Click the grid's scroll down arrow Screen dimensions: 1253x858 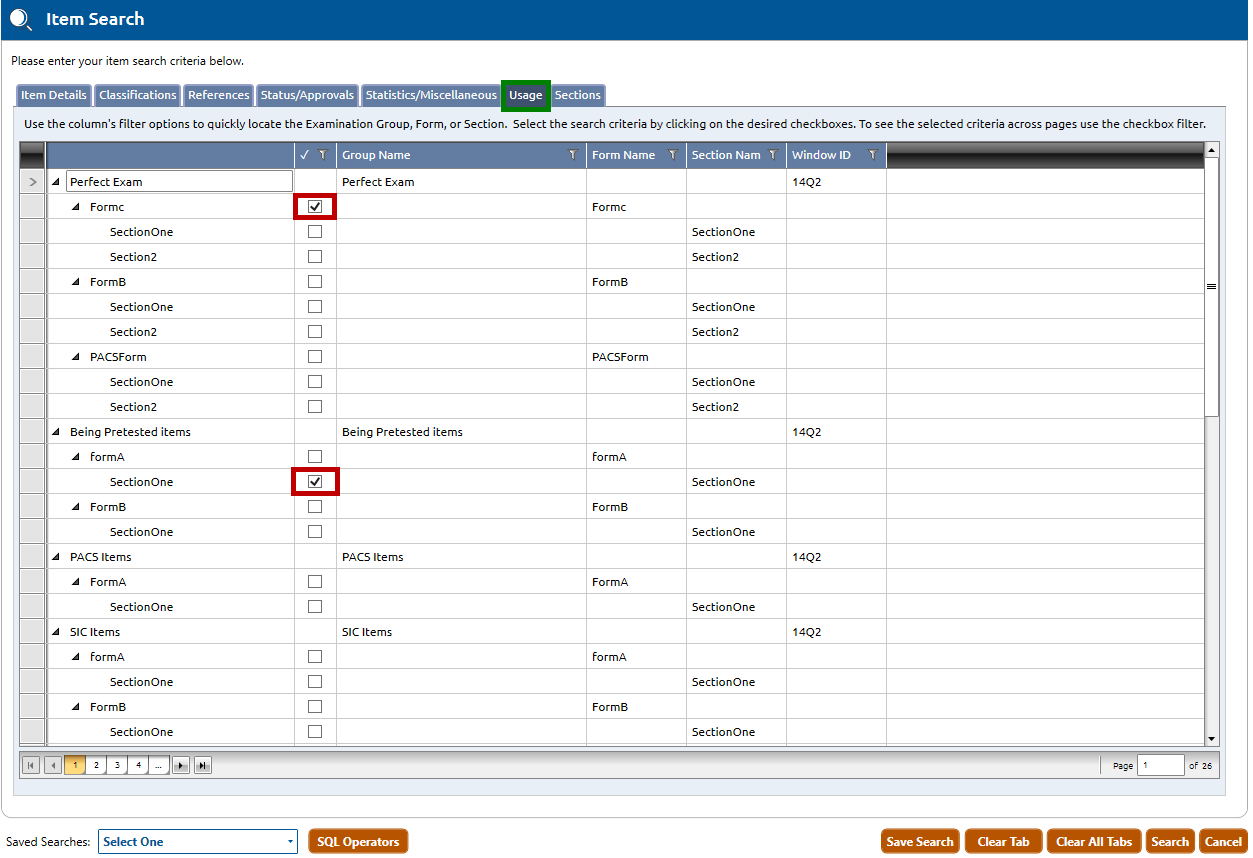point(1212,739)
